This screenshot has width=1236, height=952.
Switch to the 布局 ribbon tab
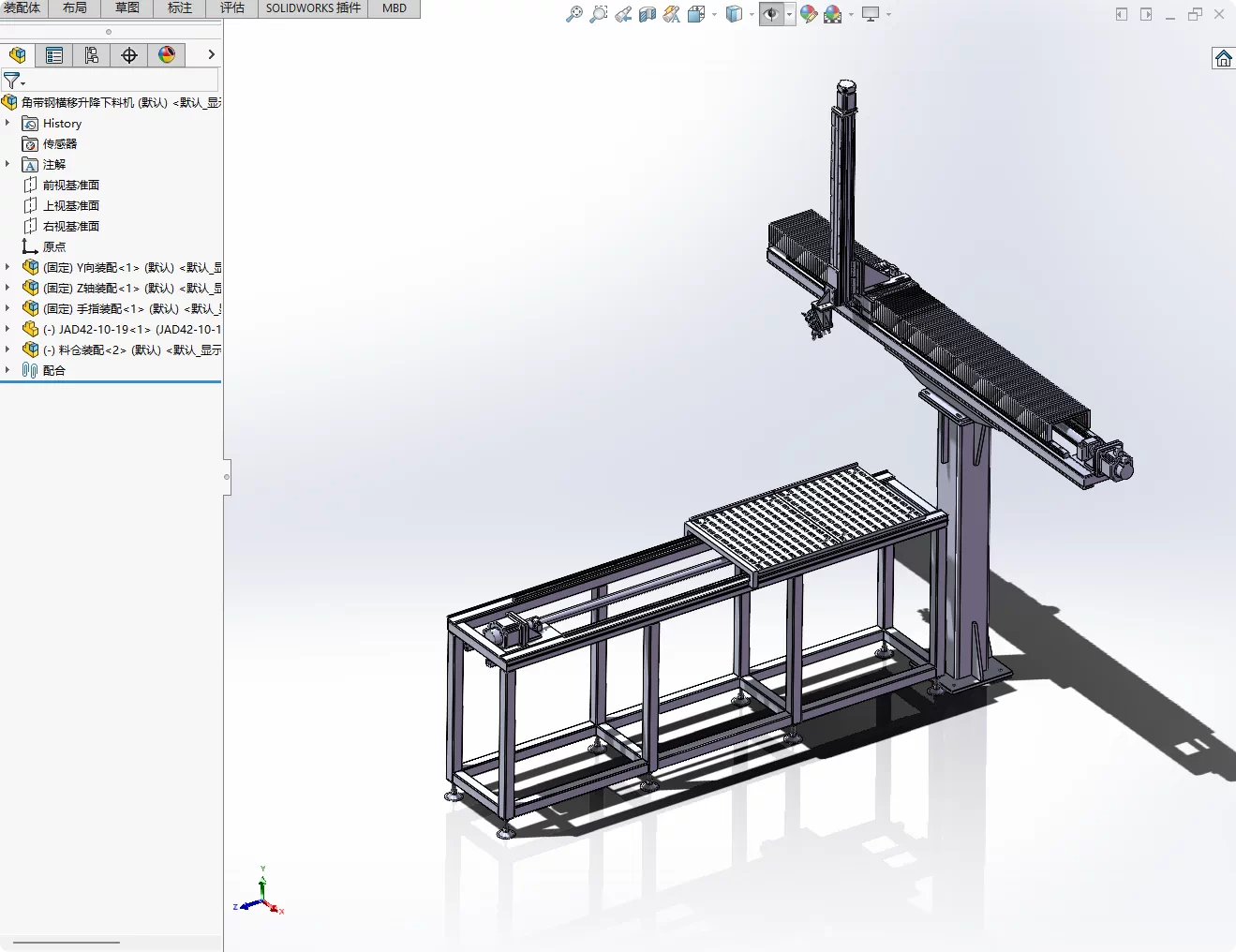pyautogui.click(x=75, y=8)
